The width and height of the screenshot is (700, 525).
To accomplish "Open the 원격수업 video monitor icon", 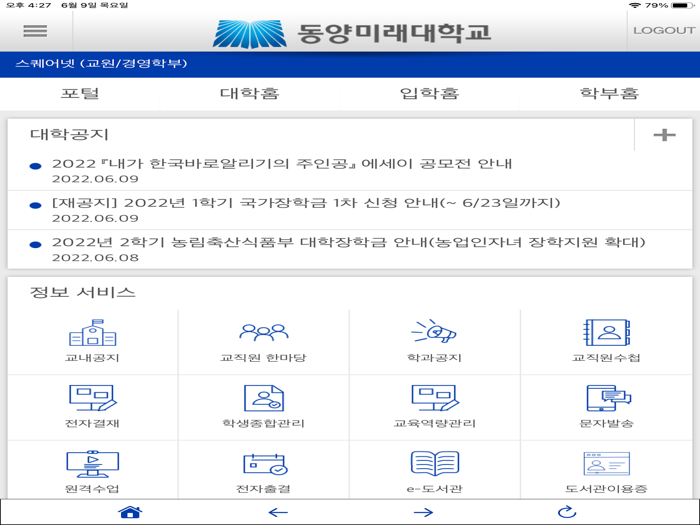I will click(x=92, y=464).
